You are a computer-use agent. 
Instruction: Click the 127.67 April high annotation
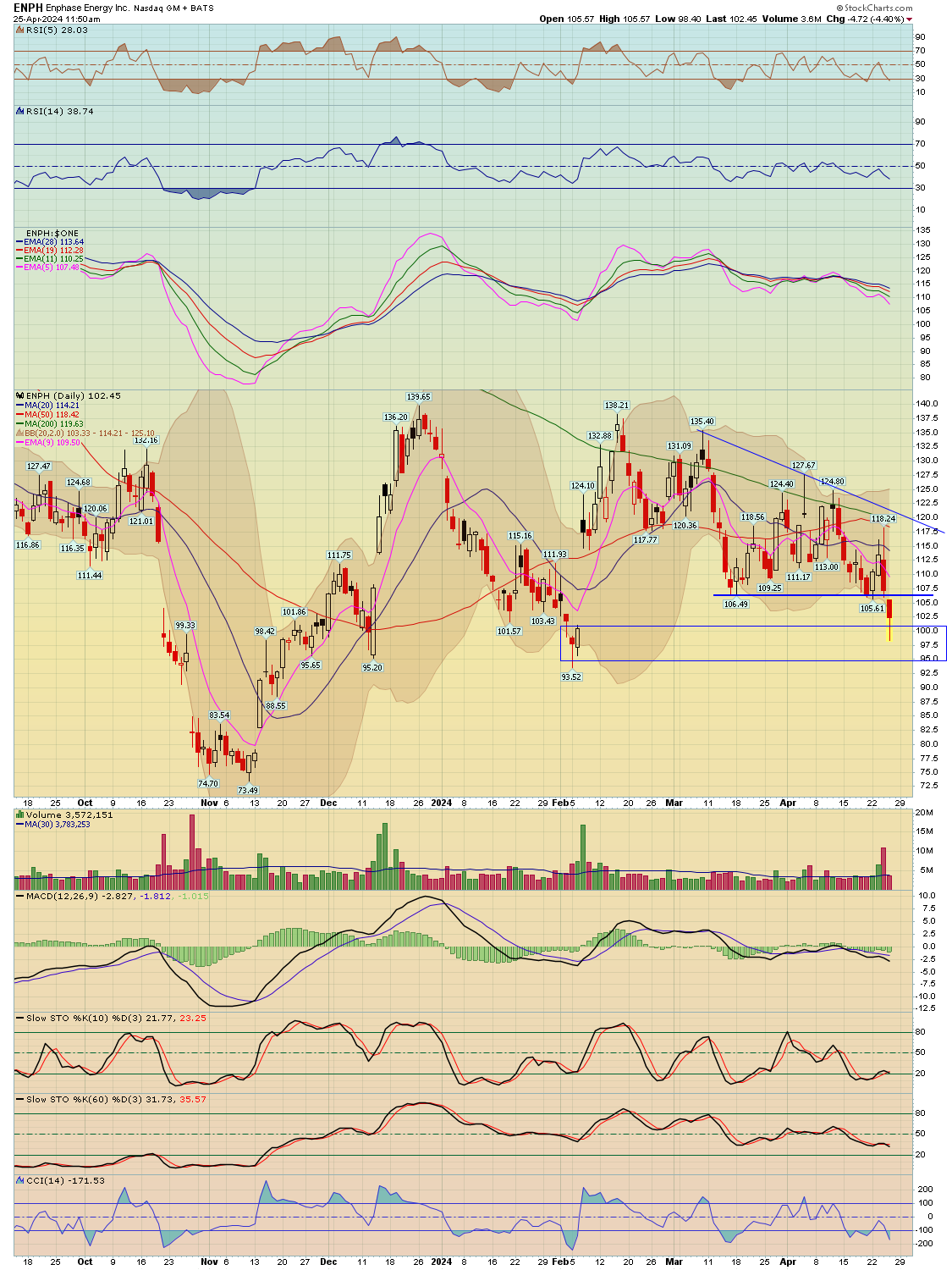(x=803, y=465)
